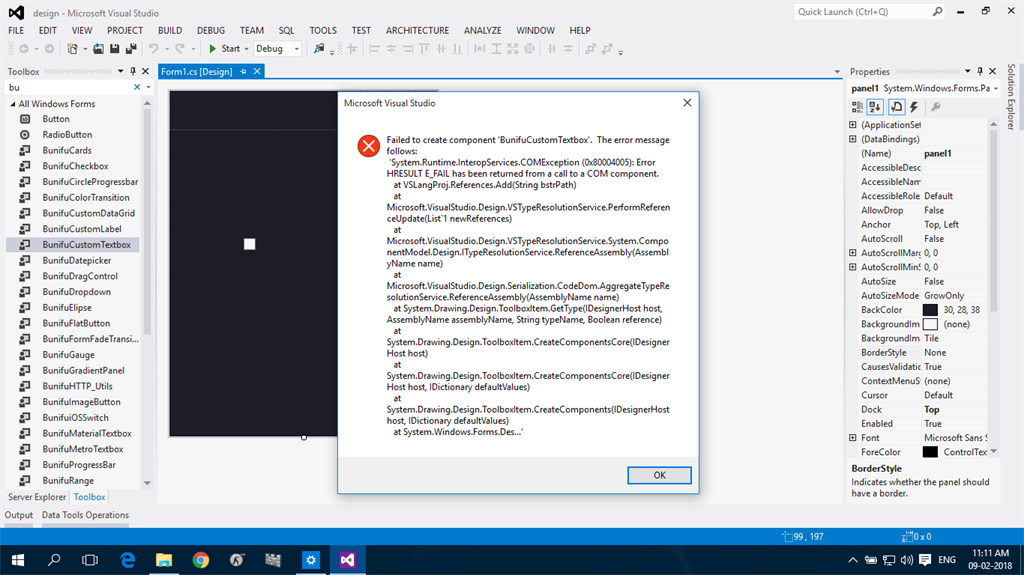
Task: Open the toolbox search options dropdown
Action: (148, 87)
